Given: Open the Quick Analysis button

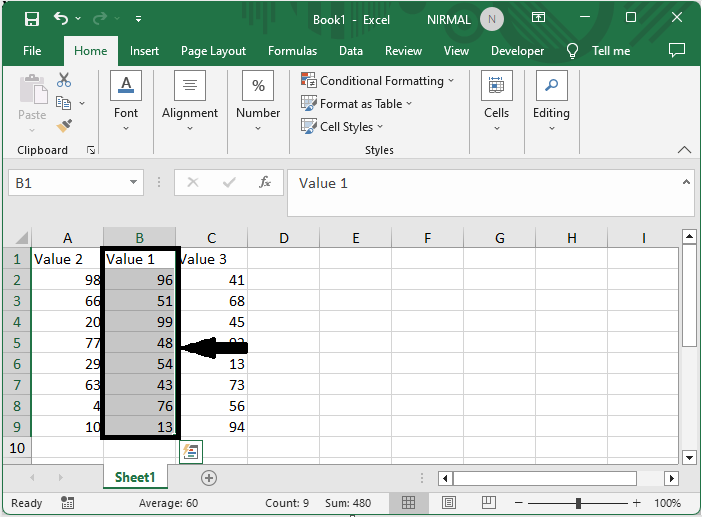Looking at the screenshot, I should tap(191, 452).
